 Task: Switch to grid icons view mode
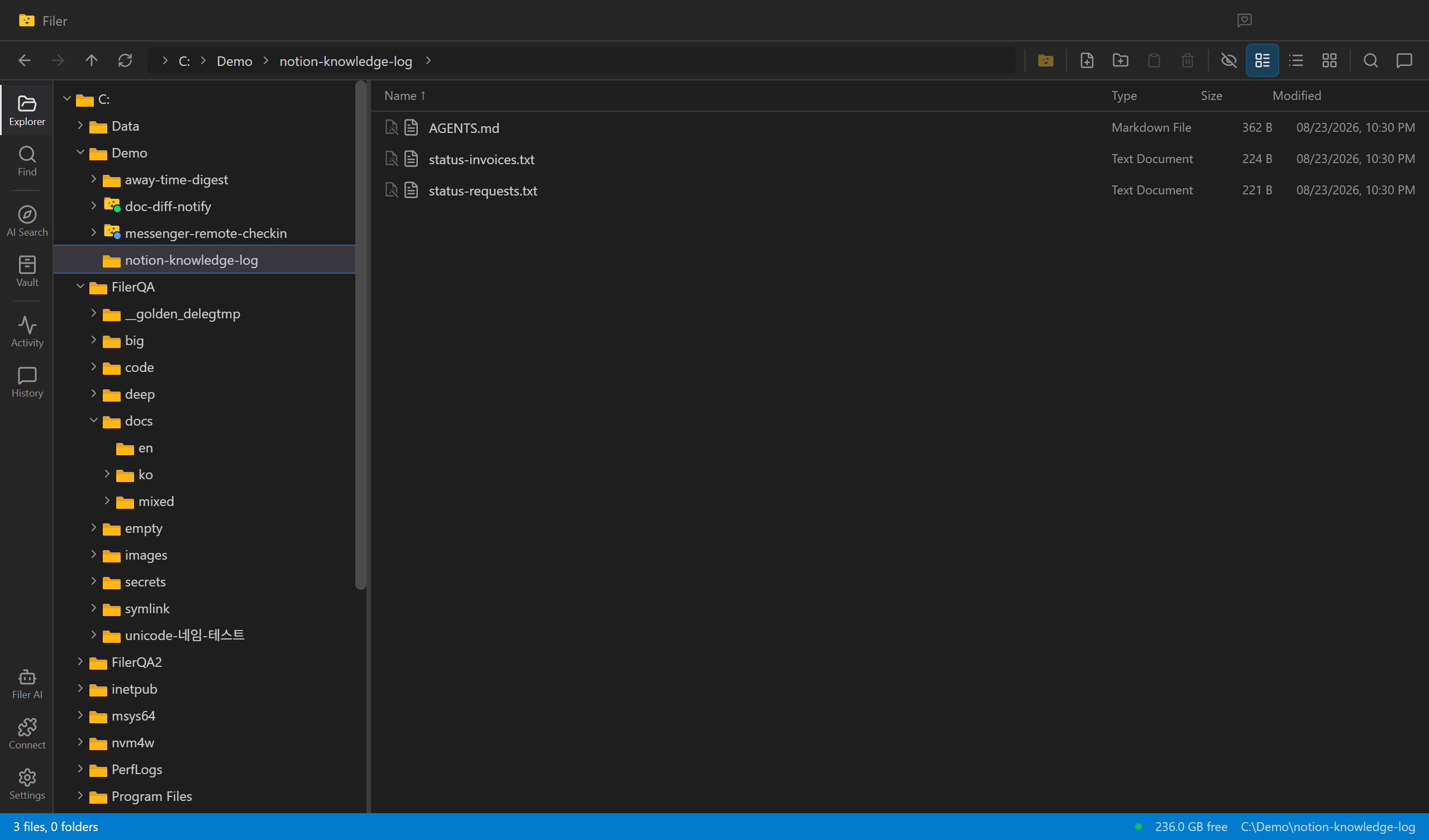coord(1329,61)
